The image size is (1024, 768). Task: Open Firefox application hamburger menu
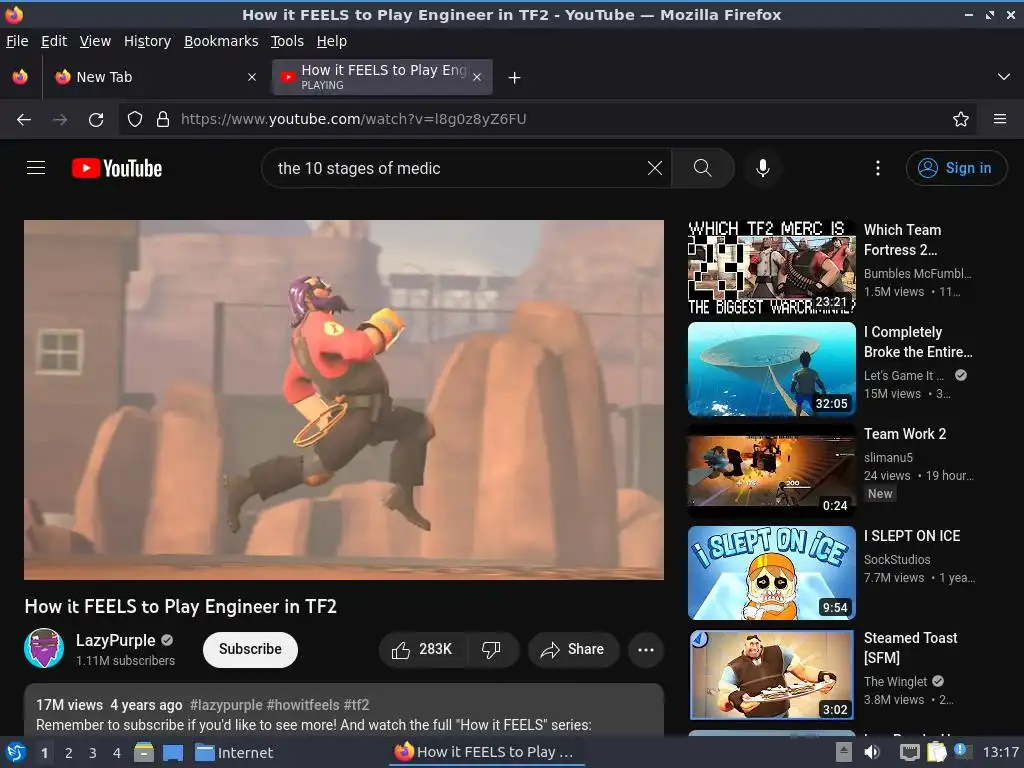point(1000,119)
